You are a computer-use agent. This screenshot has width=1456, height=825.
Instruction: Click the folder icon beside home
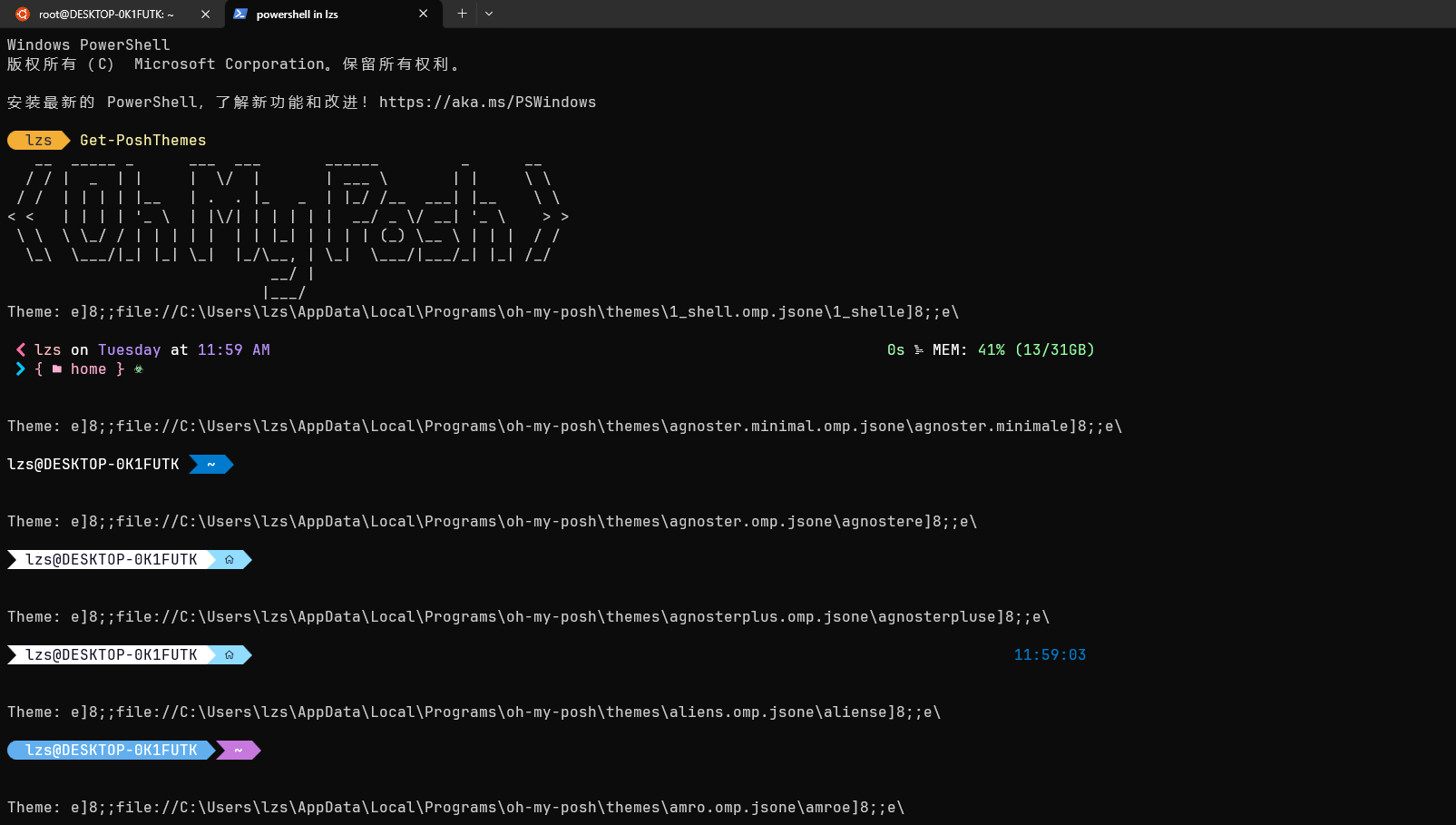[57, 369]
